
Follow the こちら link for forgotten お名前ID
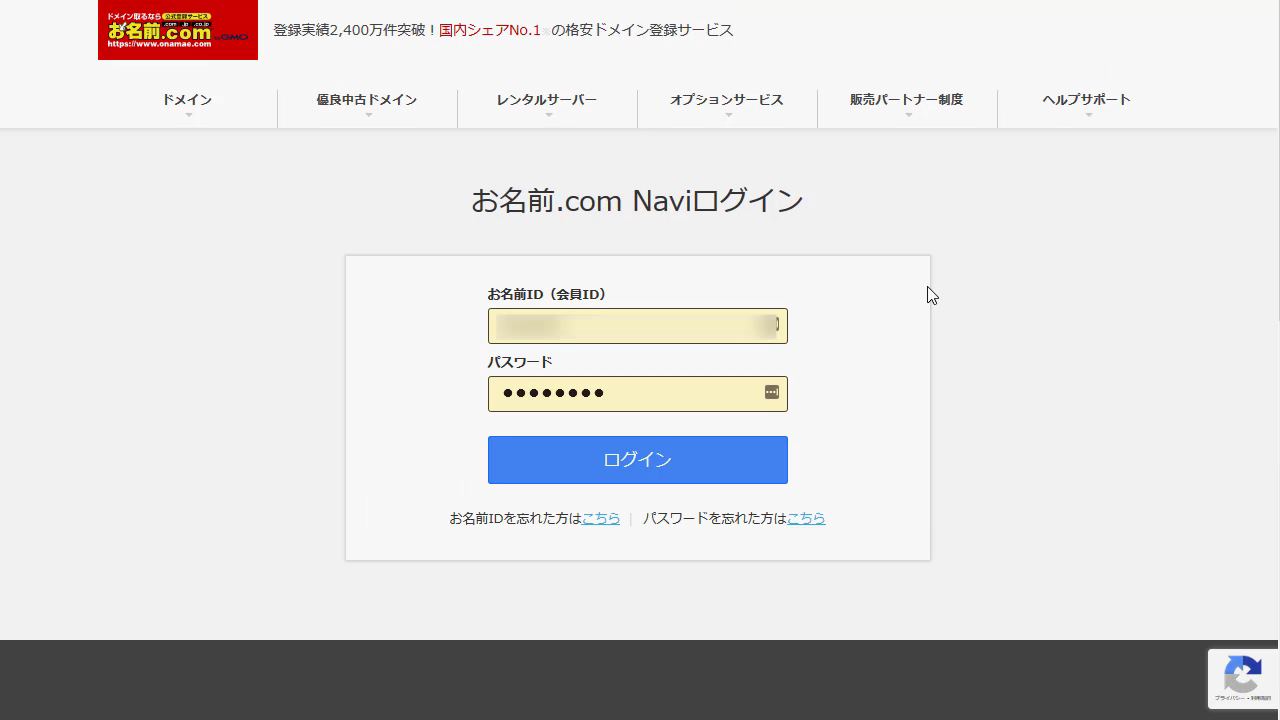point(601,518)
